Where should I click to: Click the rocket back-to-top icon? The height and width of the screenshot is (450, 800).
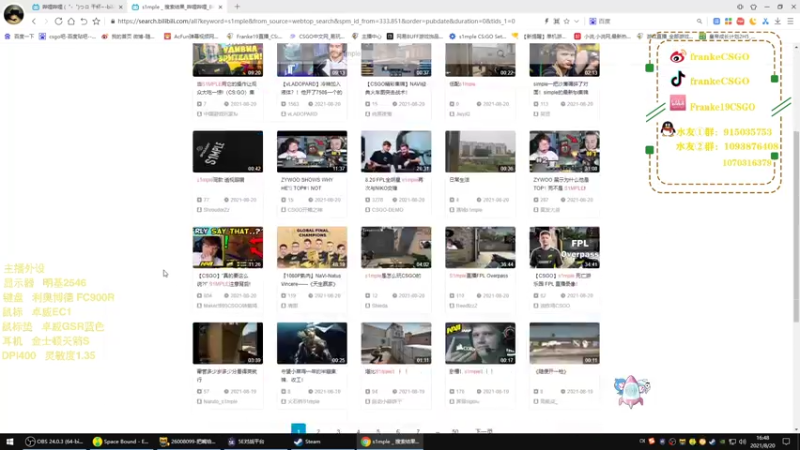tap(631, 392)
